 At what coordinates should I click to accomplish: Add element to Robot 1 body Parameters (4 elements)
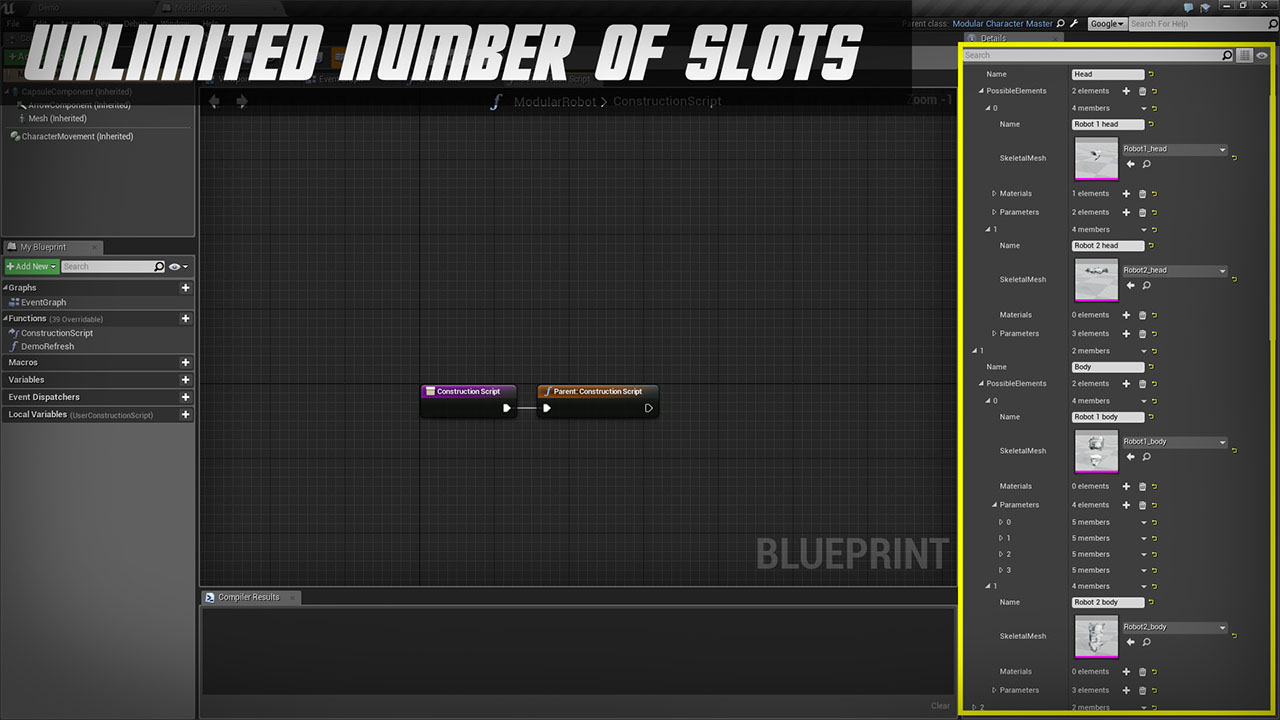[1126, 505]
